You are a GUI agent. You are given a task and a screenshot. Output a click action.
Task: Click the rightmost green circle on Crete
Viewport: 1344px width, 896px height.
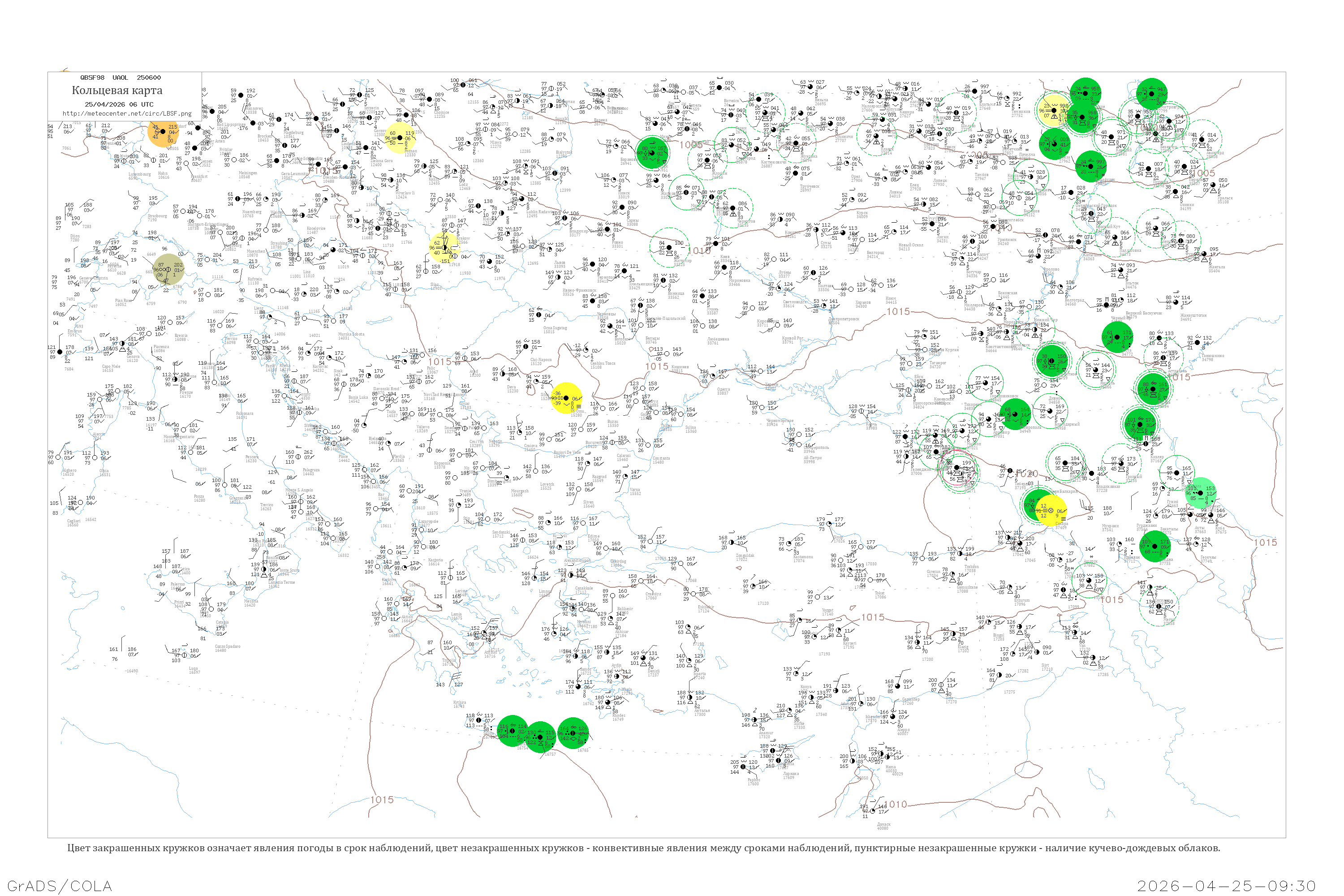(573, 733)
